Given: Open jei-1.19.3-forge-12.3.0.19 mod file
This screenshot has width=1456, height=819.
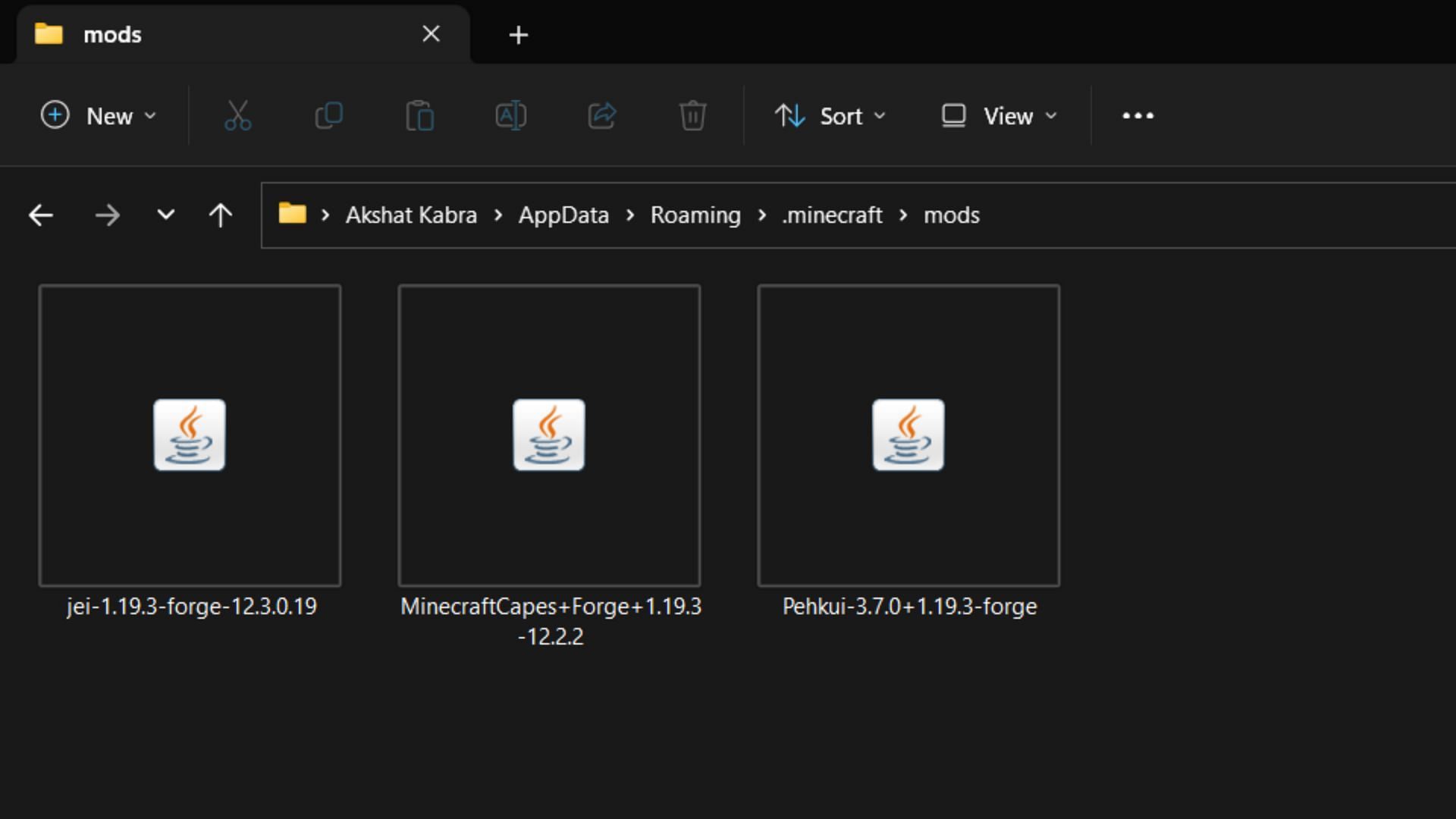Looking at the screenshot, I should [x=190, y=435].
